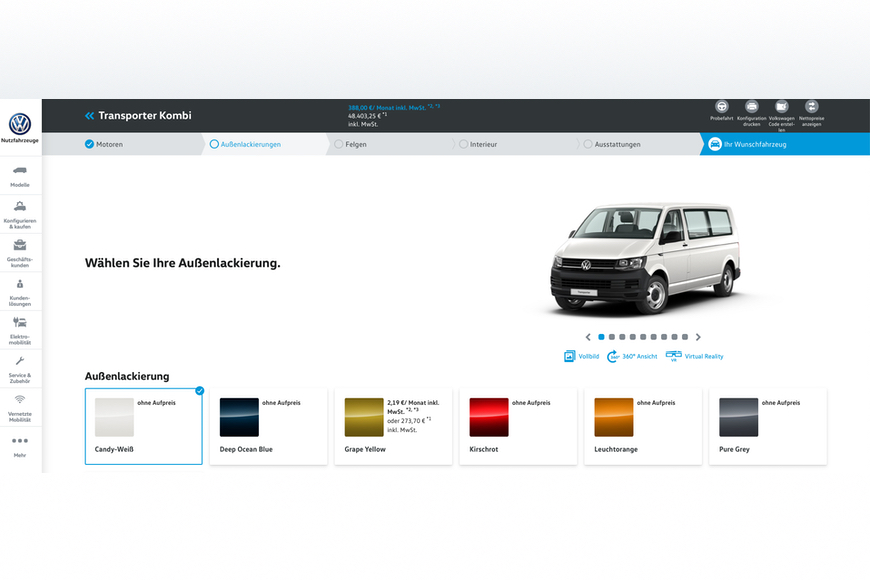Click Nettopreise anzeigen icon
Screen dimensions: 870x580
point(811,106)
